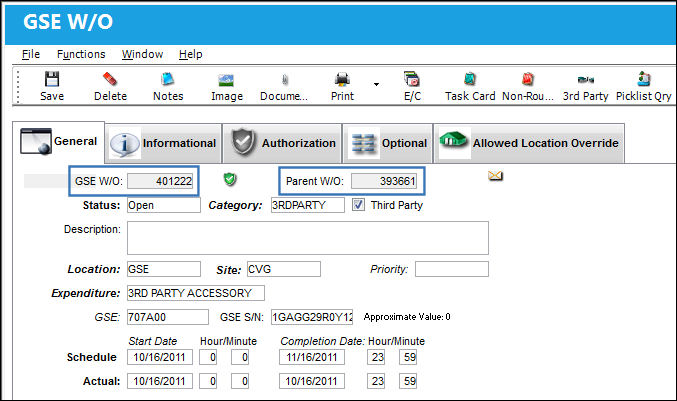Switch to the Optional tab

click(388, 143)
